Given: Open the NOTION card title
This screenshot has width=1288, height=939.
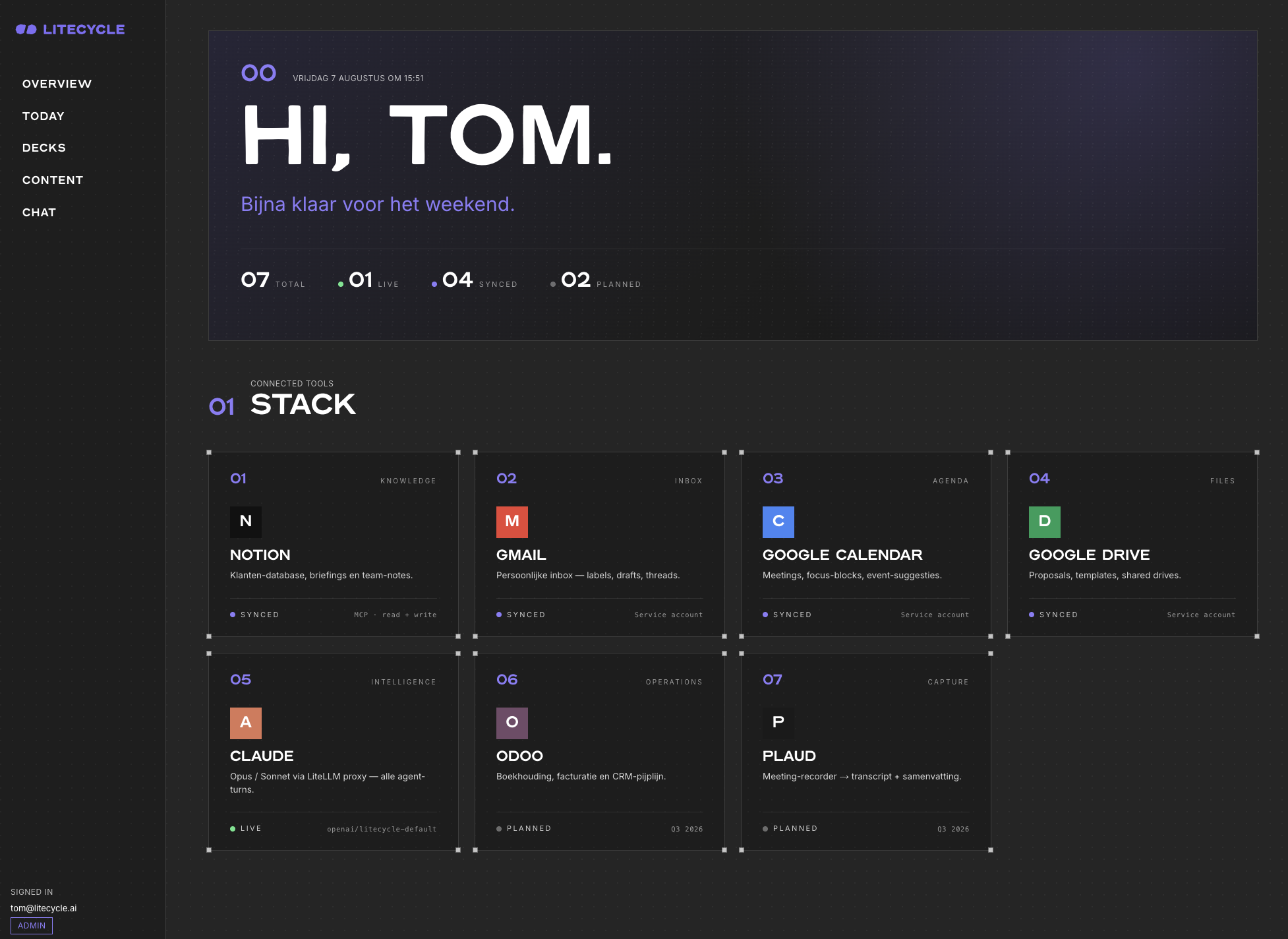Looking at the screenshot, I should [x=260, y=555].
